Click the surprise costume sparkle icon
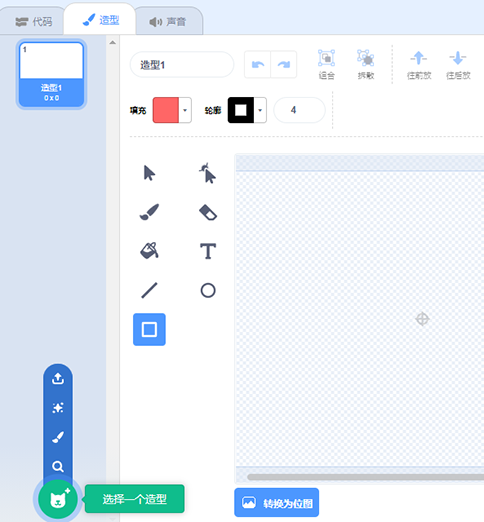 click(x=58, y=408)
